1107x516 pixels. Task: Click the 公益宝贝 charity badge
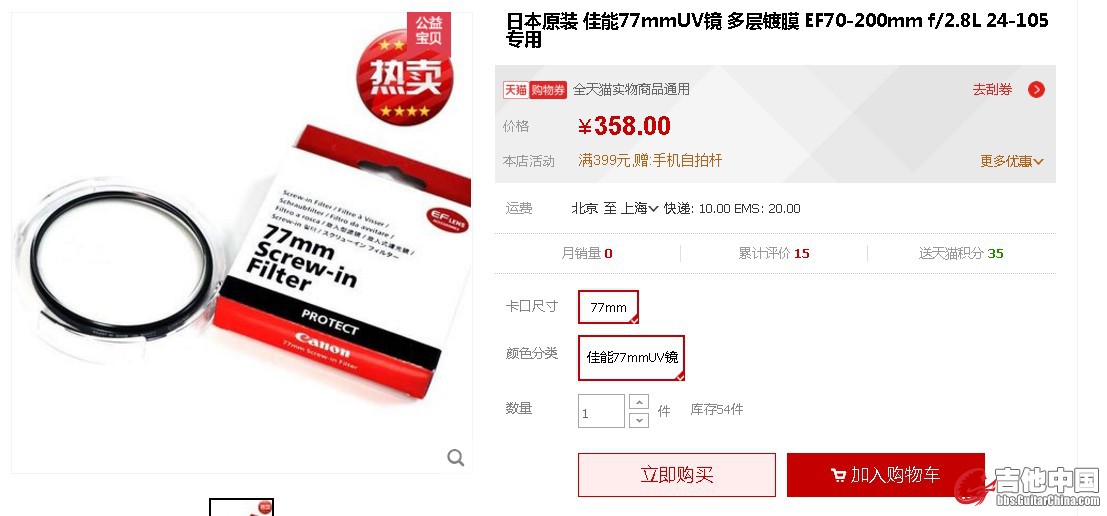(x=429, y=33)
